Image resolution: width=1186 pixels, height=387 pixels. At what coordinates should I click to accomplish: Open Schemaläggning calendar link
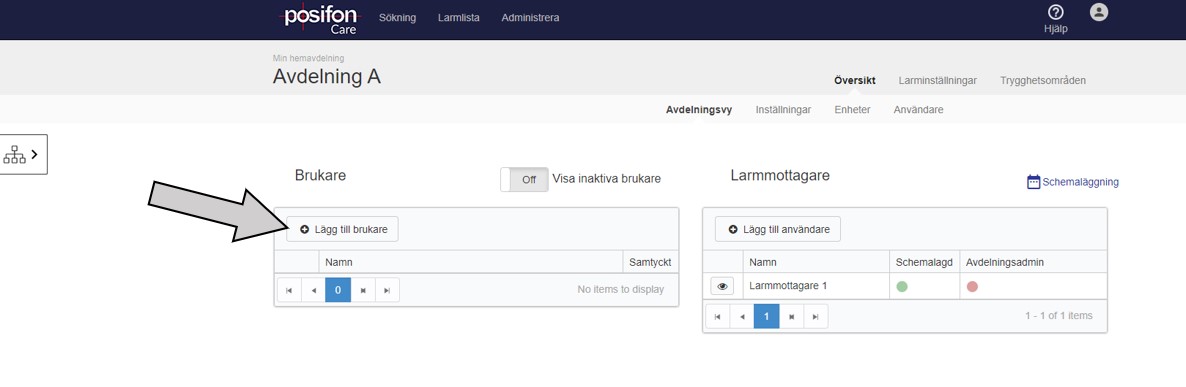pyautogui.click(x=1073, y=182)
